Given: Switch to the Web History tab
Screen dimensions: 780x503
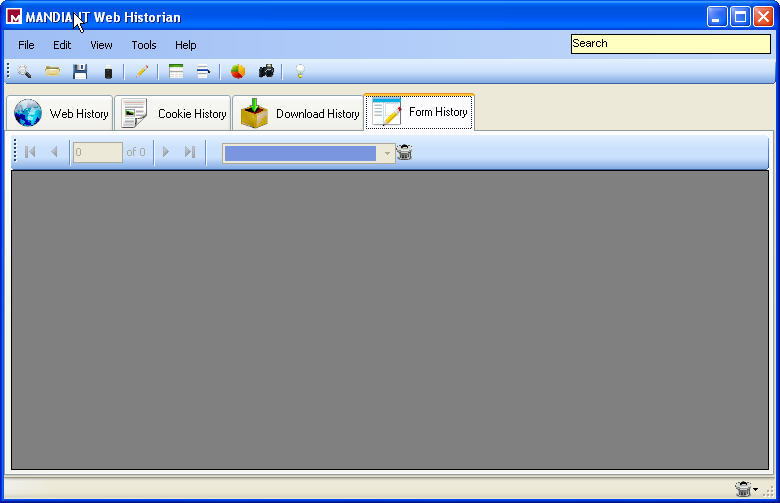Looking at the screenshot, I should [x=60, y=113].
